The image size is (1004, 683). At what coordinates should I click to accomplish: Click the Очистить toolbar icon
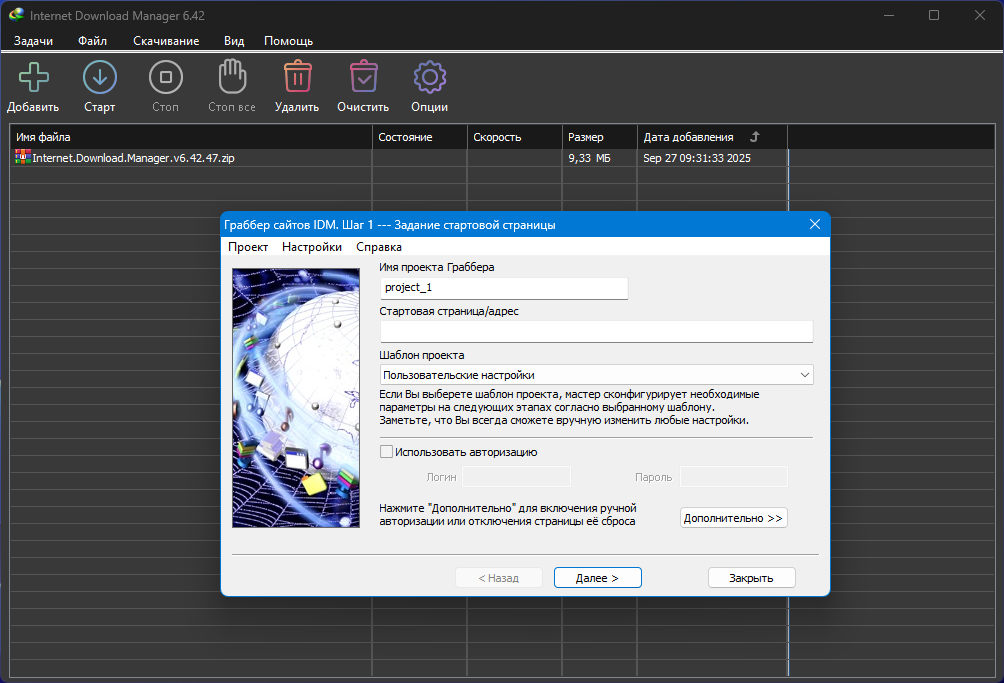(363, 78)
